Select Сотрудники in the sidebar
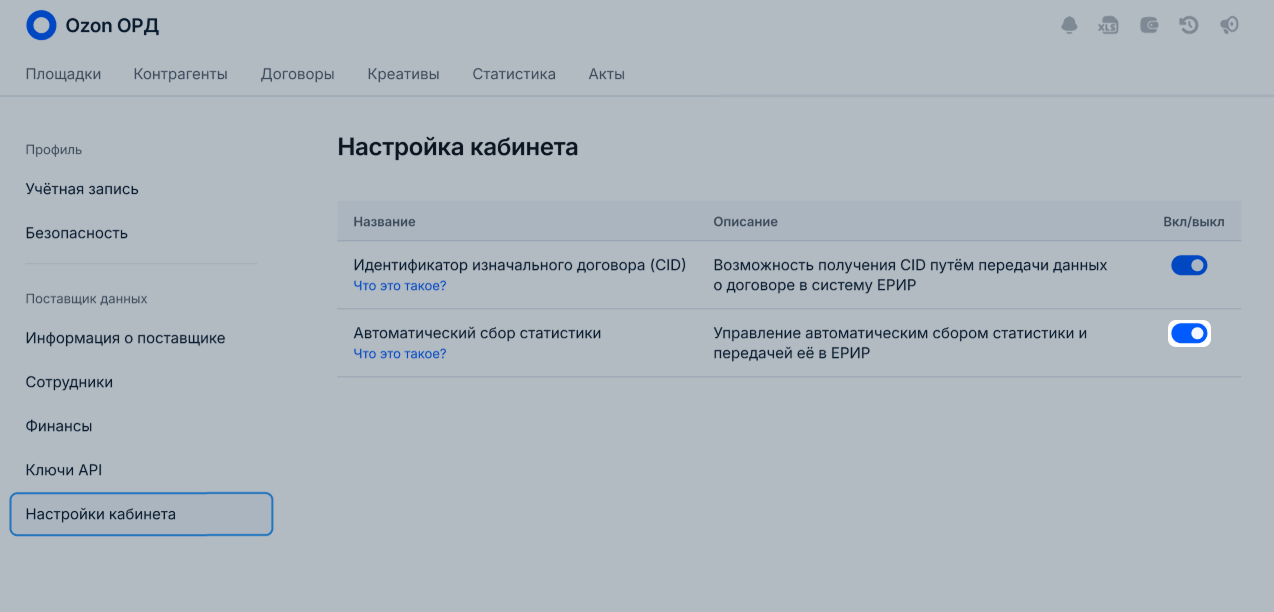This screenshot has width=1274, height=612. tap(69, 382)
